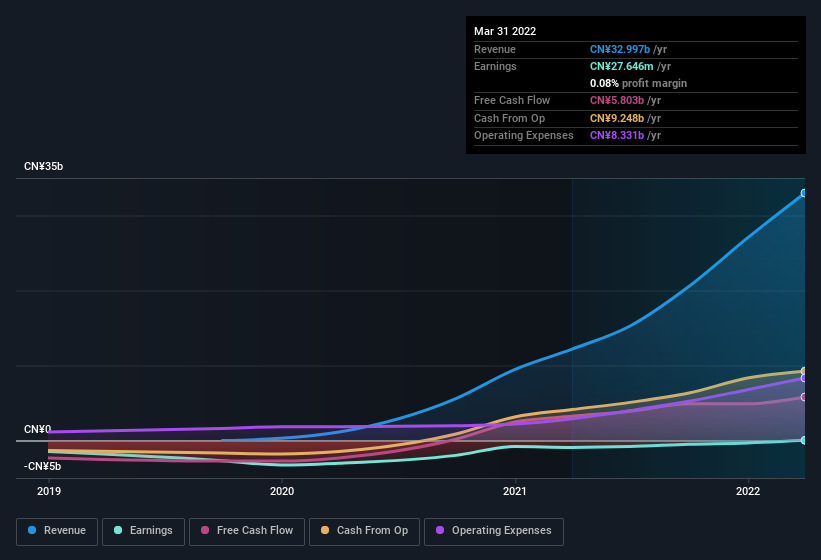Image resolution: width=821 pixels, height=560 pixels.
Task: Click the orange Cash From Op endpoint marker
Action: point(804,371)
